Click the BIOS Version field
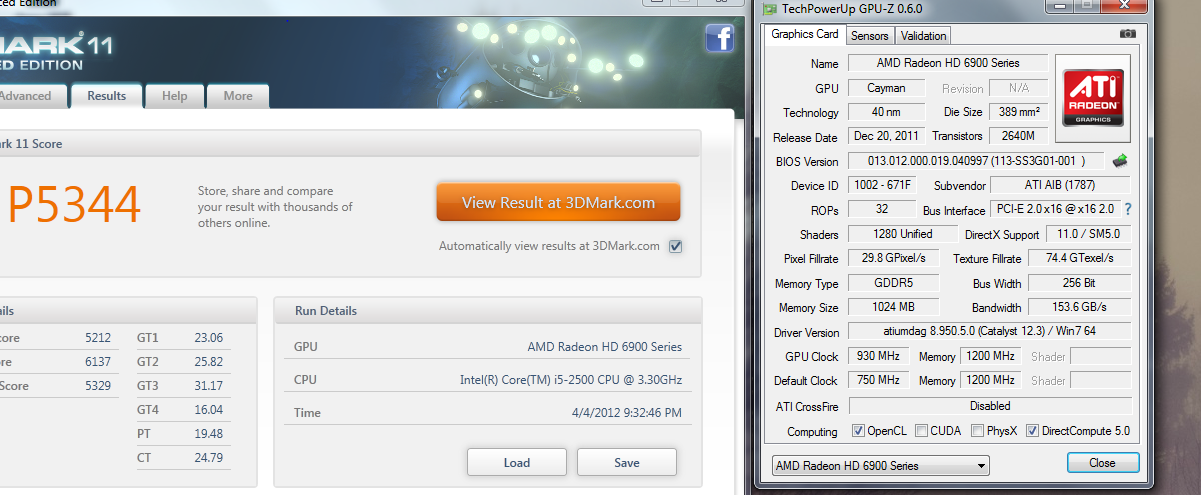Viewport: 1201px width, 495px height. point(976,161)
